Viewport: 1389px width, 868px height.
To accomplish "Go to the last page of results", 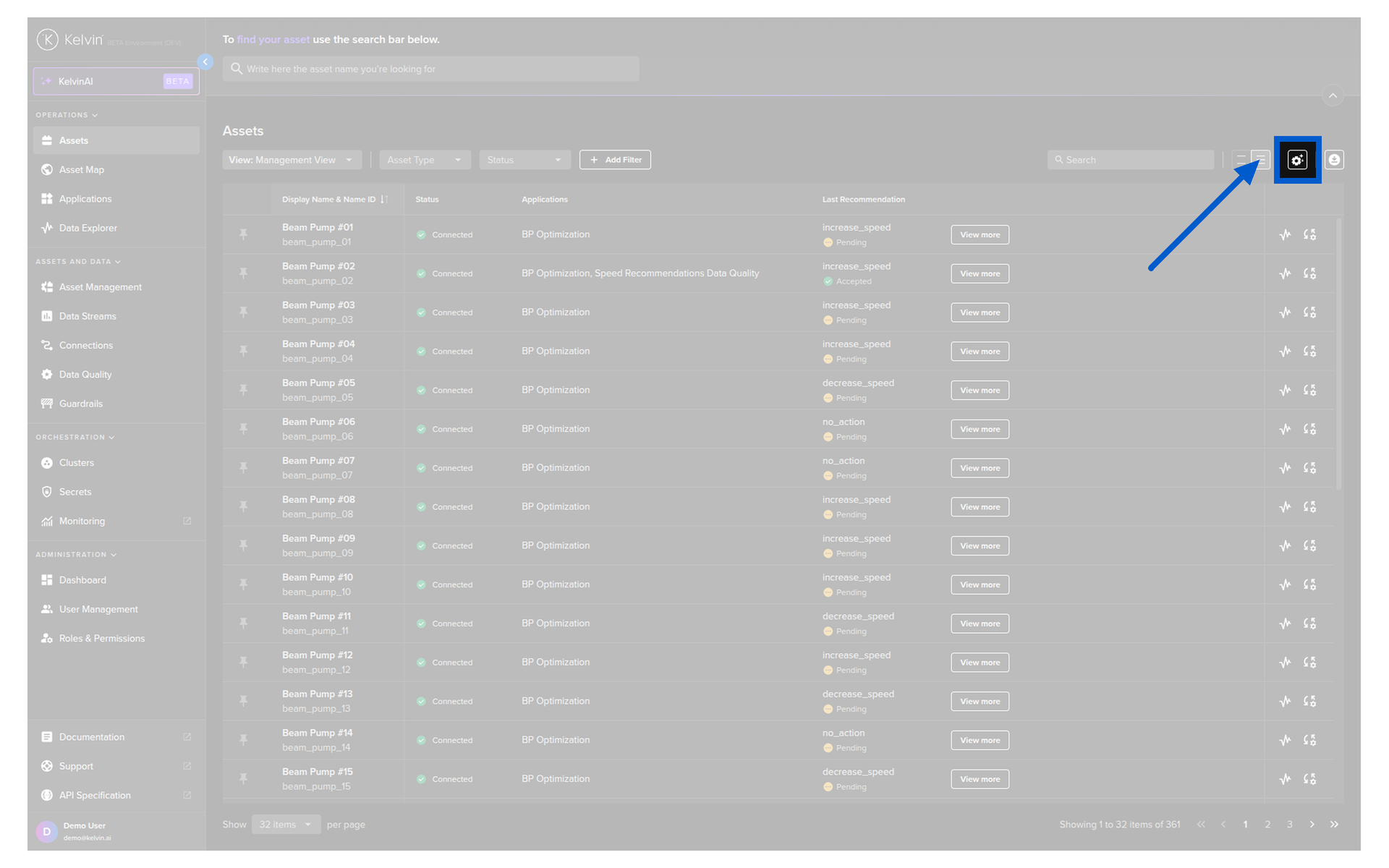I will [x=1334, y=825].
